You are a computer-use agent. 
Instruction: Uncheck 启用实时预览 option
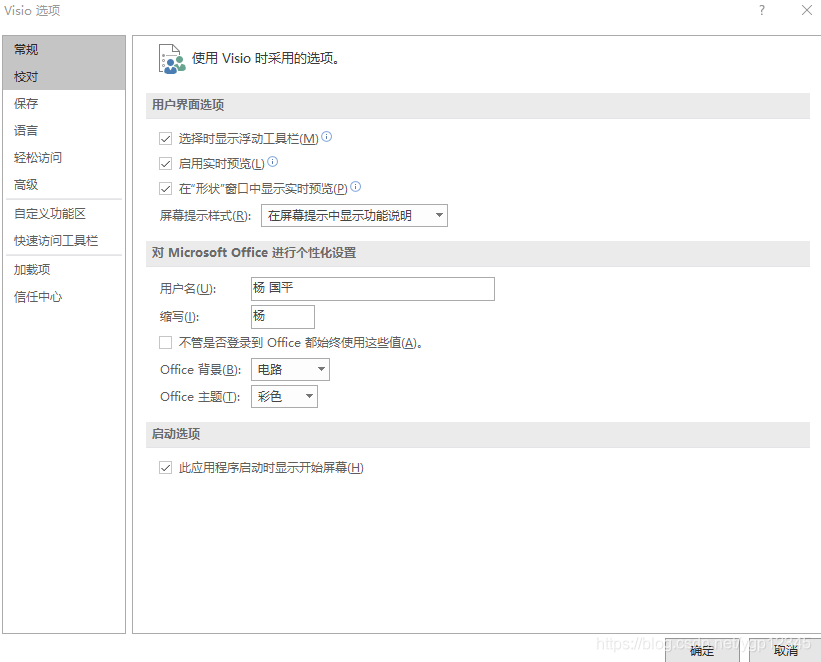(x=165, y=163)
